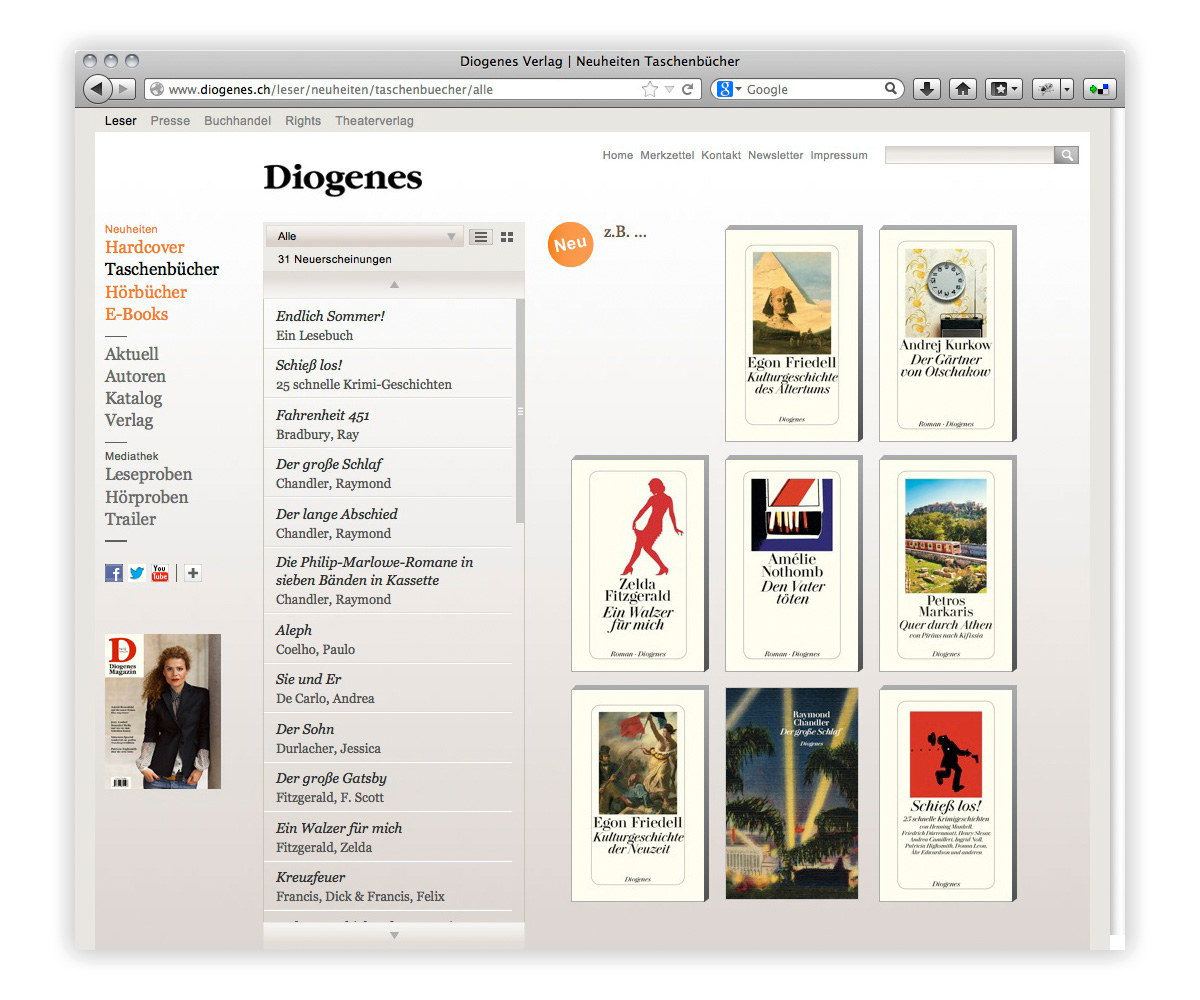Open the Twitter icon in sidebar
This screenshot has height=1000, width=1200.
click(137, 573)
